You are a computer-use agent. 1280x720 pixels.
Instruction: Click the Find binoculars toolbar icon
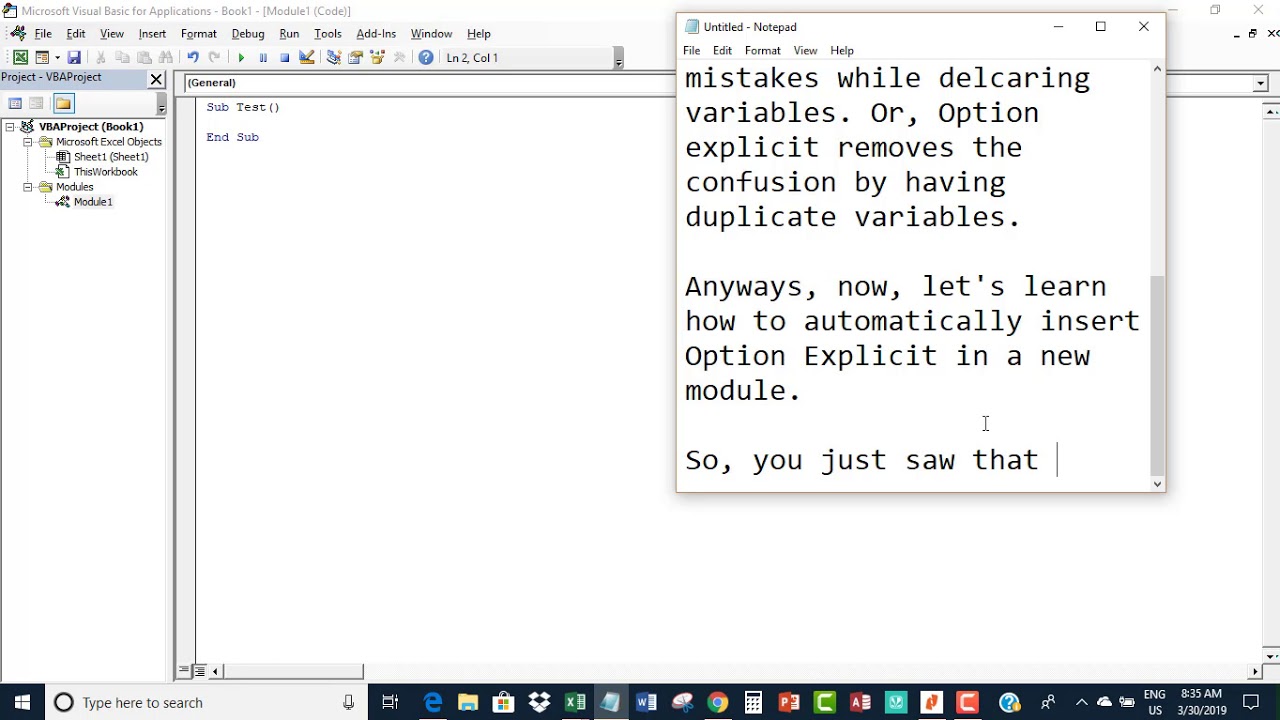(166, 58)
